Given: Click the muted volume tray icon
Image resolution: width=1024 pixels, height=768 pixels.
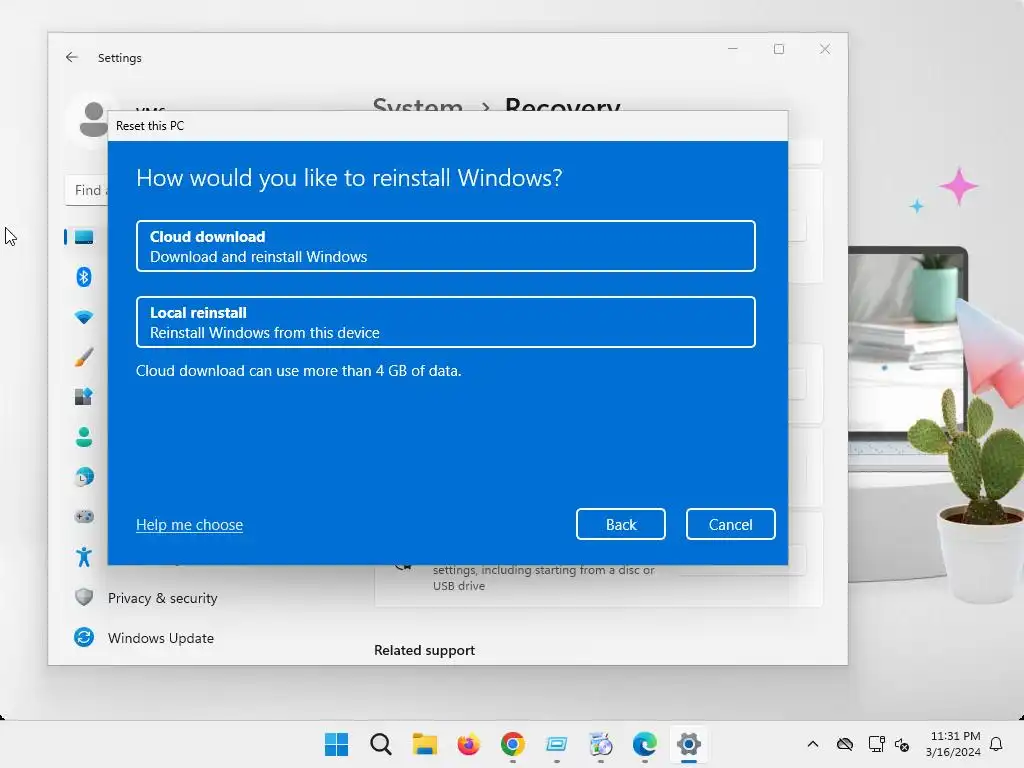Looking at the screenshot, I should (902, 744).
